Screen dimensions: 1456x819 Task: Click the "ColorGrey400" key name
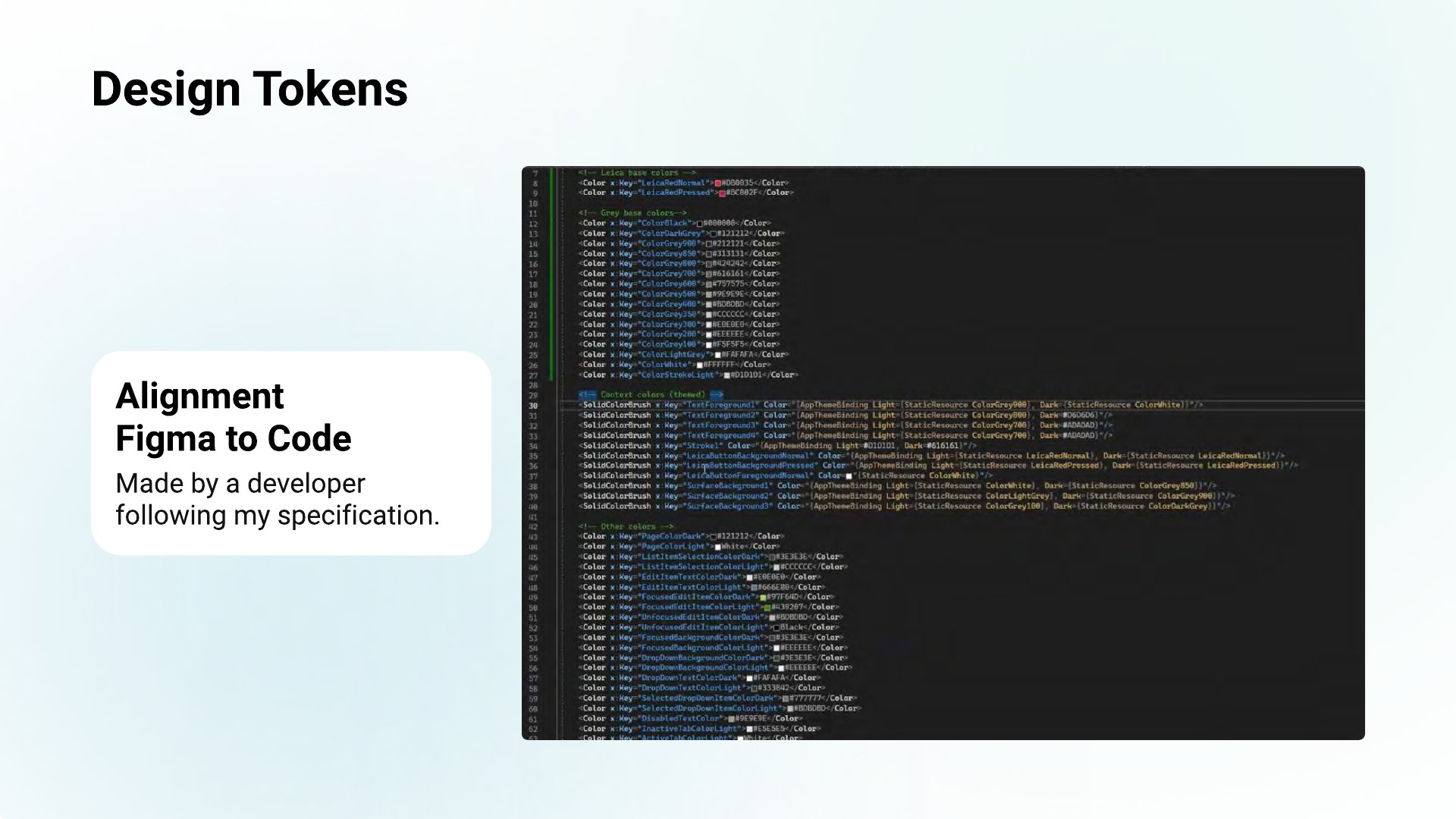point(668,304)
